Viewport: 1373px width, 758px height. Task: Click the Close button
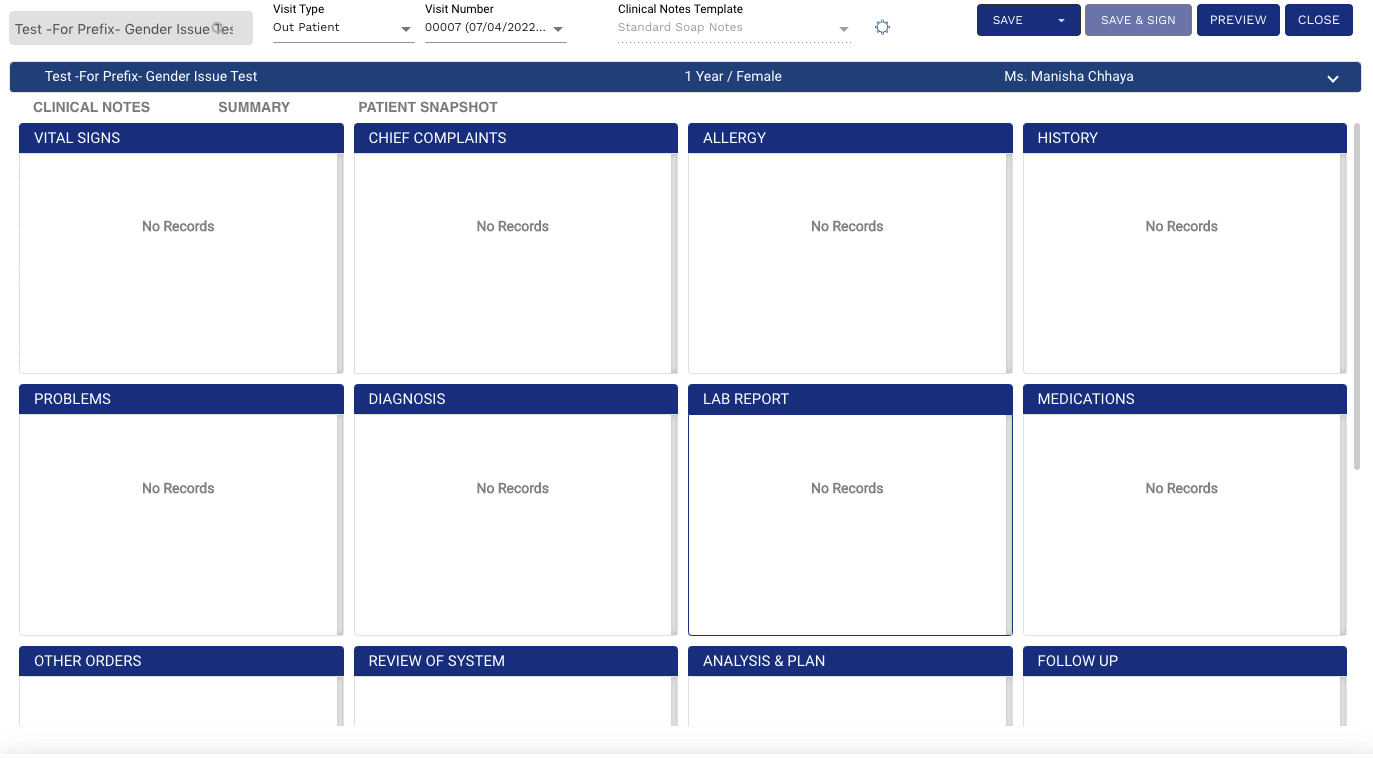coord(1318,20)
